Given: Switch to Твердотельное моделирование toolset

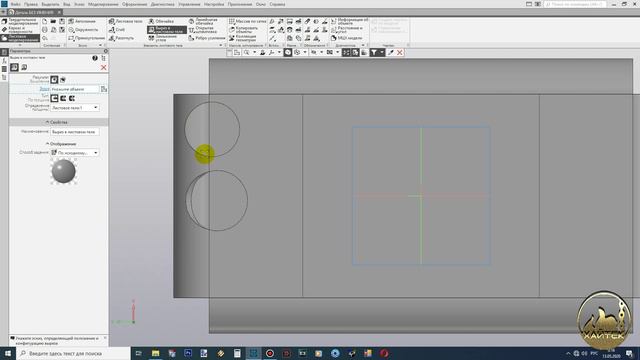Looking at the screenshot, I should click(20, 21).
